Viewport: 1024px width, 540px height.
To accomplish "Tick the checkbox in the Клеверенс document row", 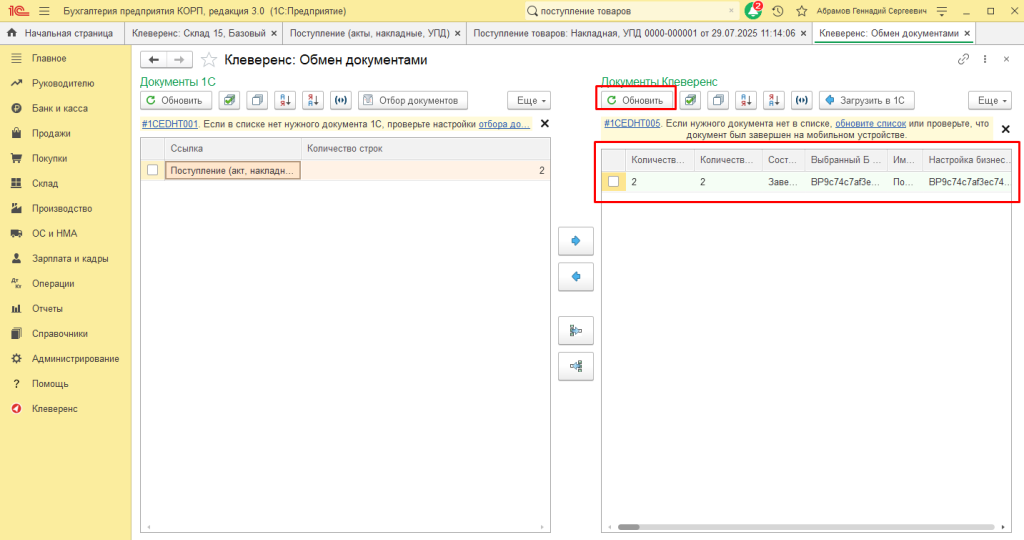I will pyautogui.click(x=613, y=182).
